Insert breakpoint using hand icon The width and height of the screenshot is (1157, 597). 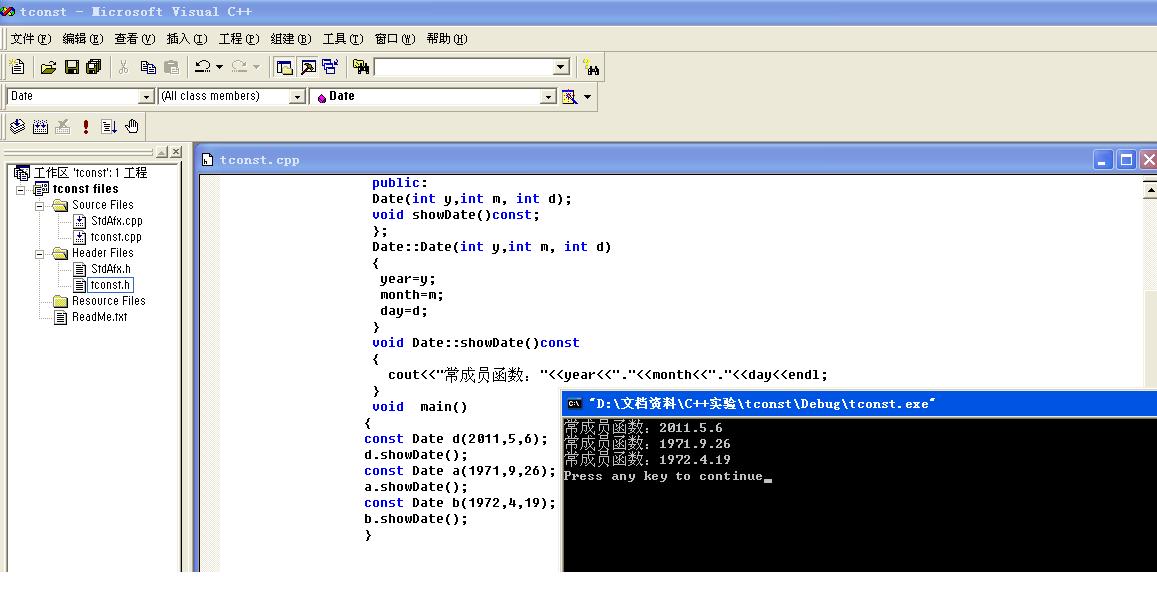(131, 127)
